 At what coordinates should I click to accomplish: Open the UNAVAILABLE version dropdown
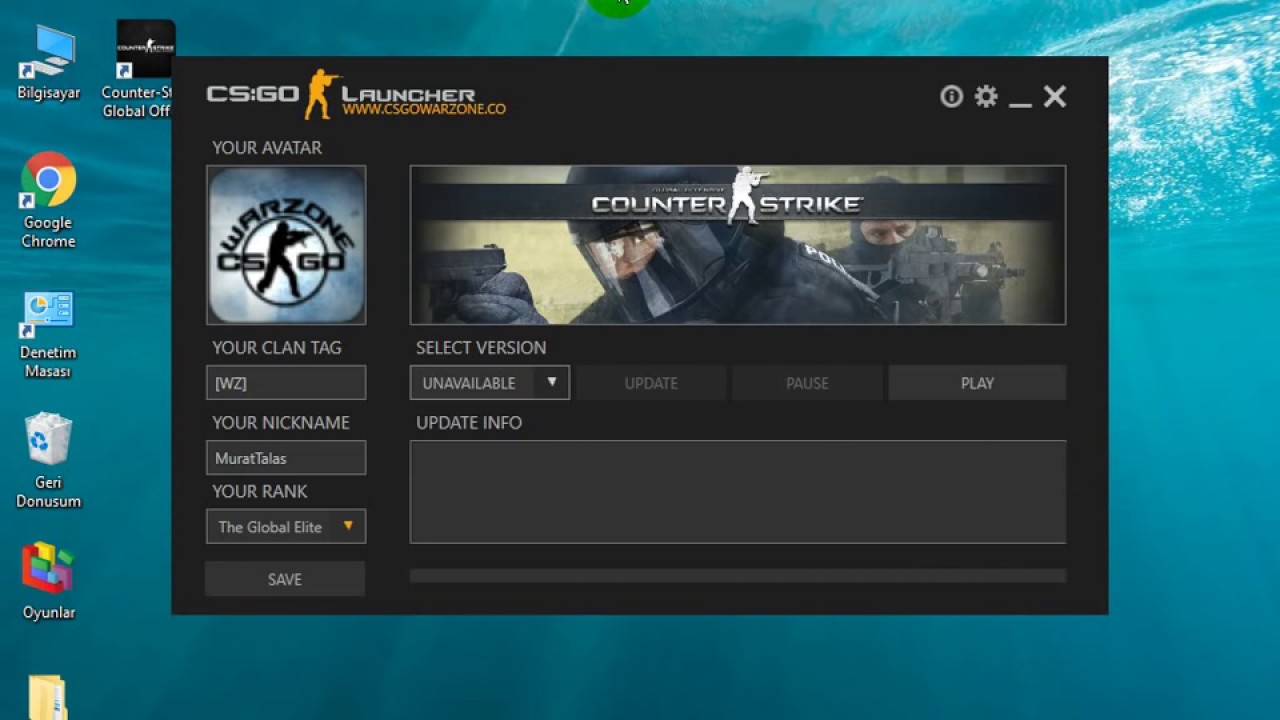coord(490,383)
